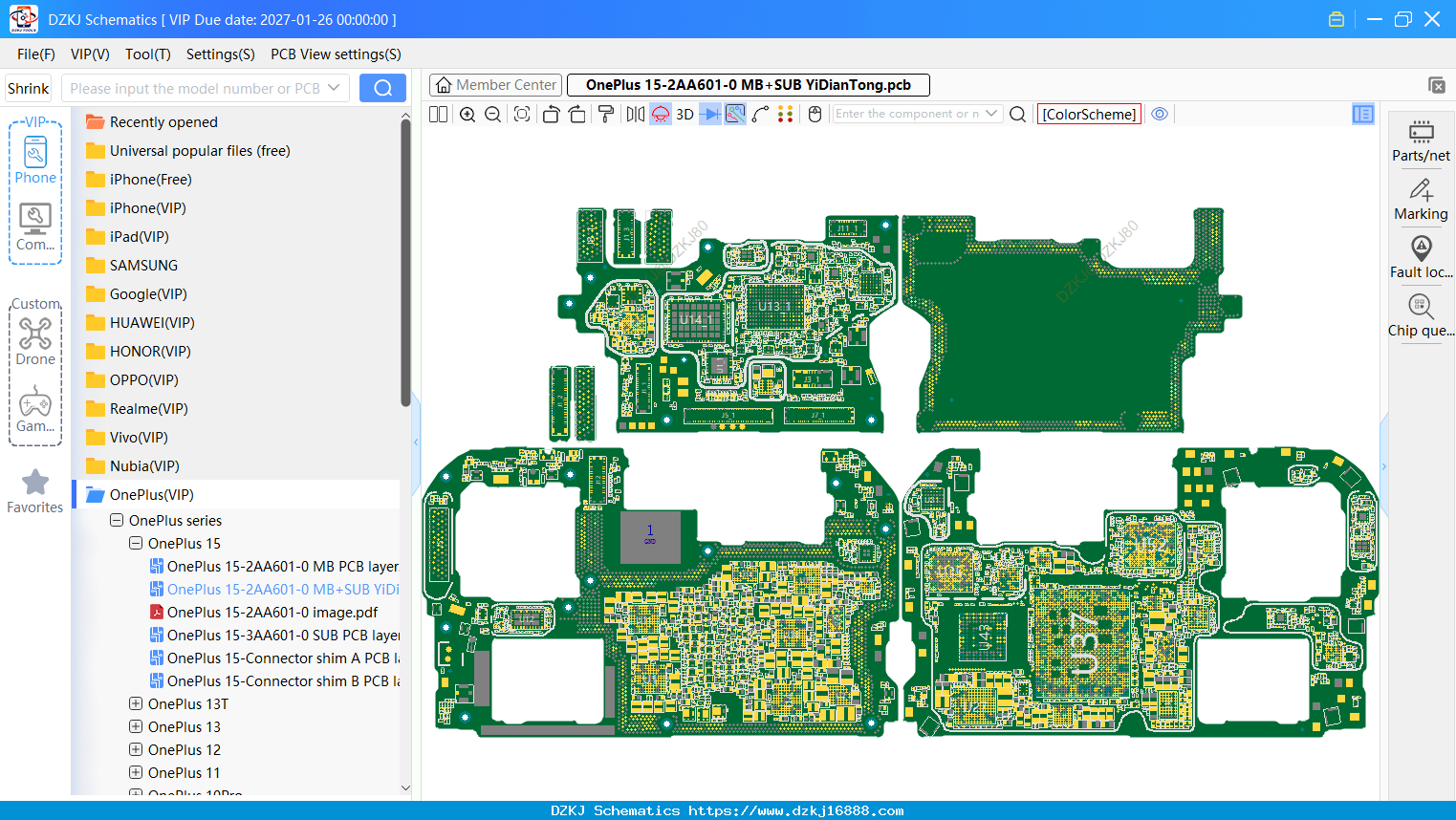Collapse the OnePlus series node
This screenshot has width=1456, height=820.
(117, 521)
